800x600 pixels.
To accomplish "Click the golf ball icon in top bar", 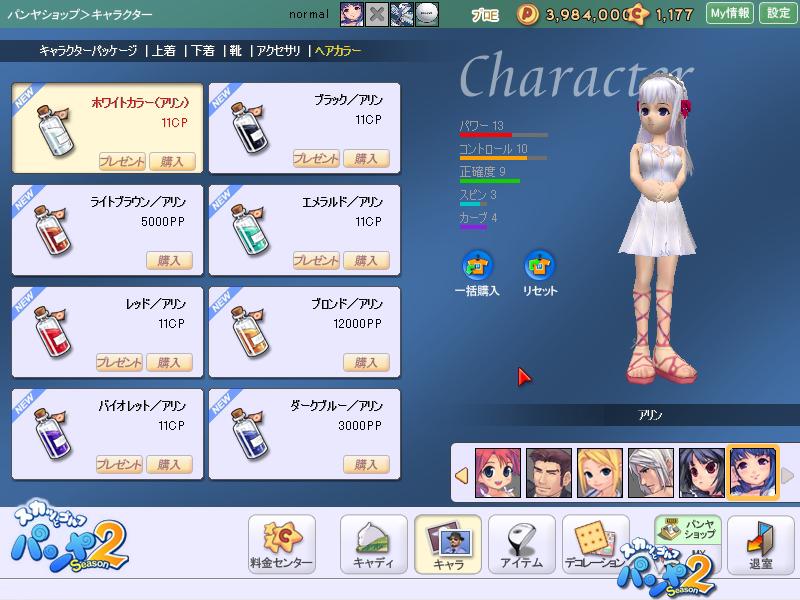I will (427, 14).
